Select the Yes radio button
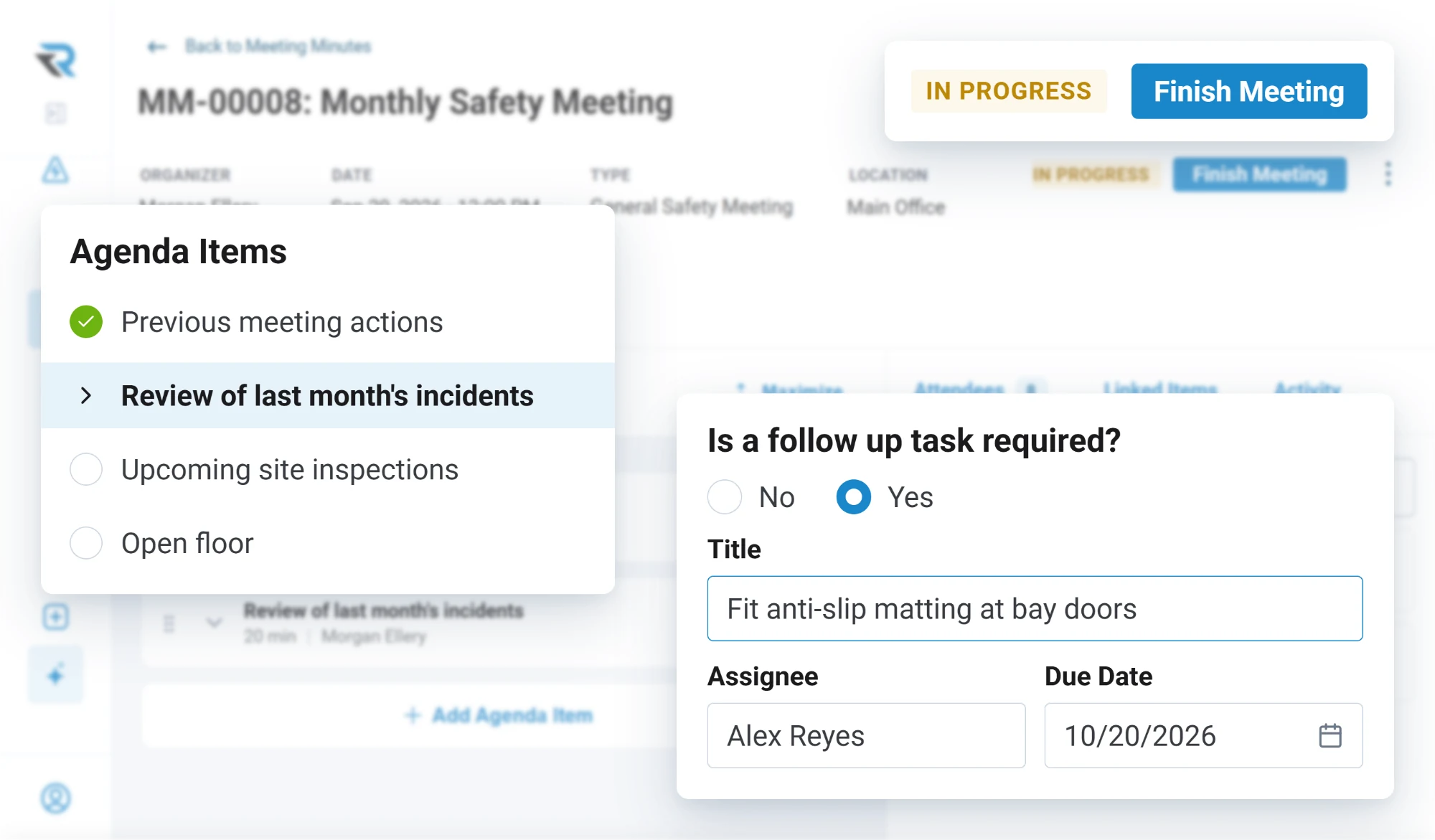This screenshot has width=1435, height=840. click(x=854, y=497)
